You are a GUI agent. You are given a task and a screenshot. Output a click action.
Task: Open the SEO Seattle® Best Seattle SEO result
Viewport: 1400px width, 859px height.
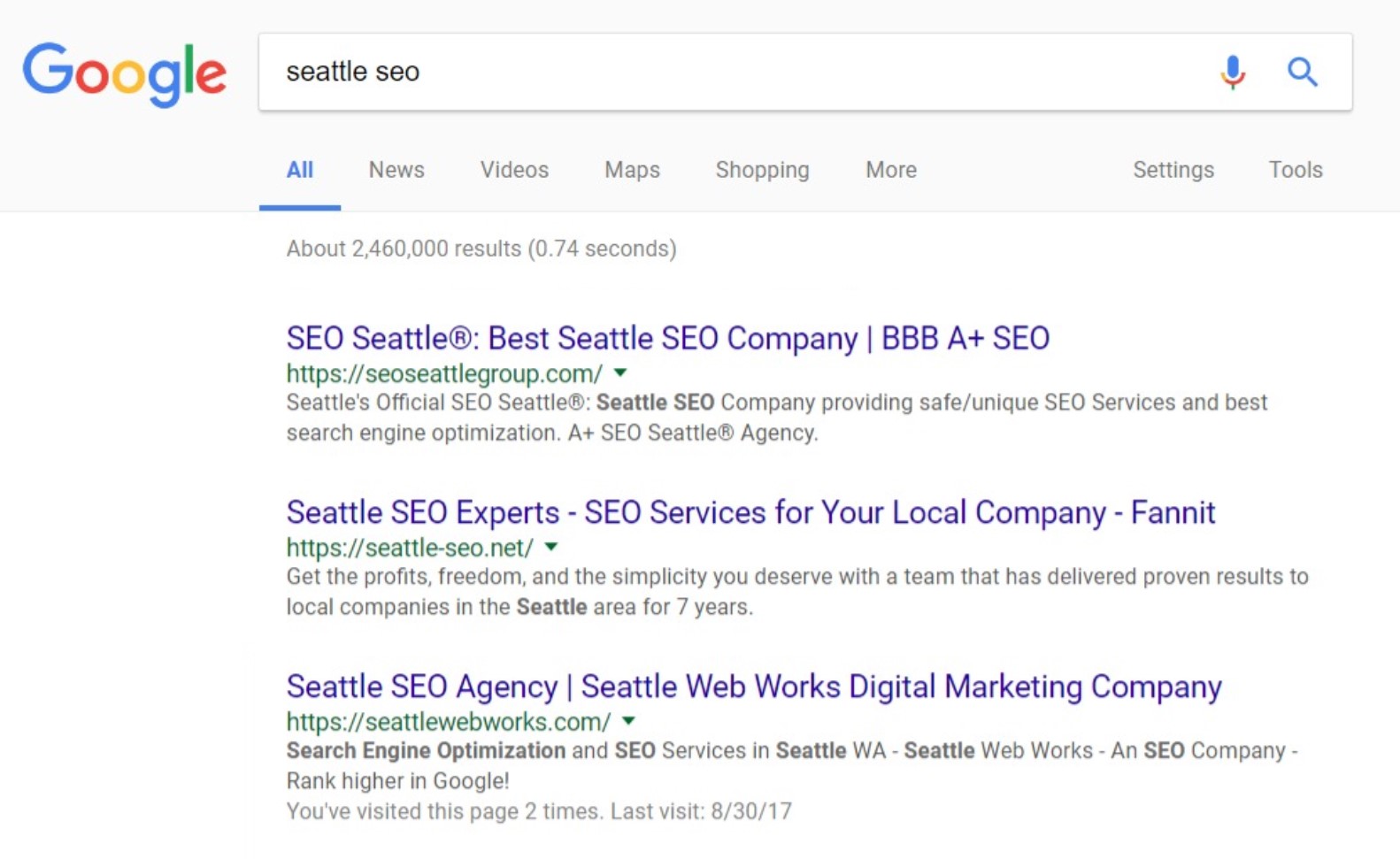pyautogui.click(x=667, y=337)
